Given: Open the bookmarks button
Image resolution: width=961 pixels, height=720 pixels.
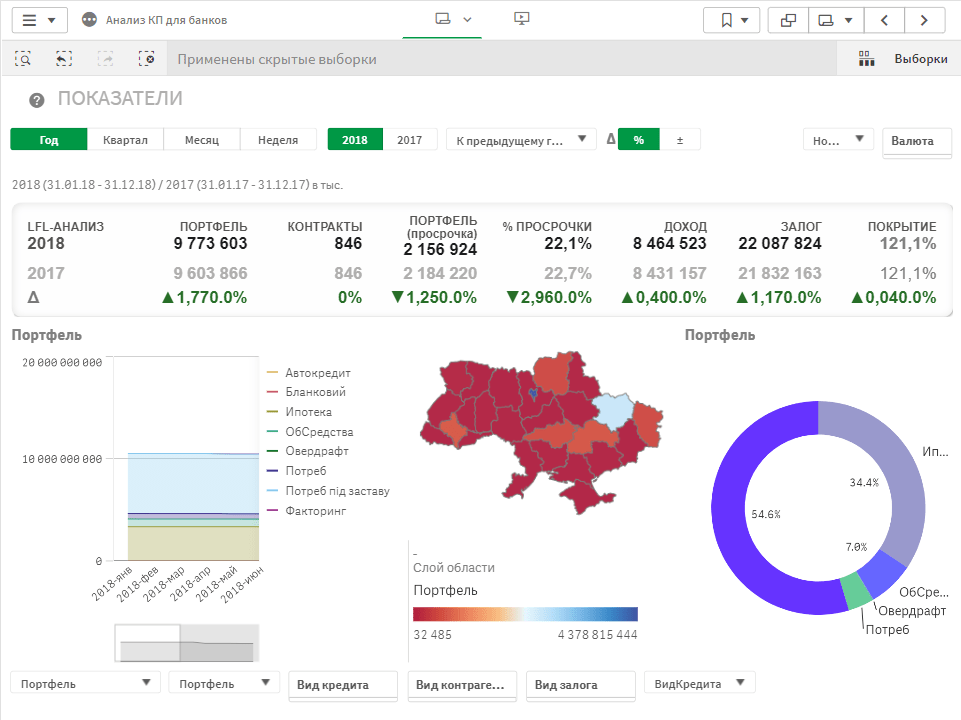Looking at the screenshot, I should click(731, 20).
